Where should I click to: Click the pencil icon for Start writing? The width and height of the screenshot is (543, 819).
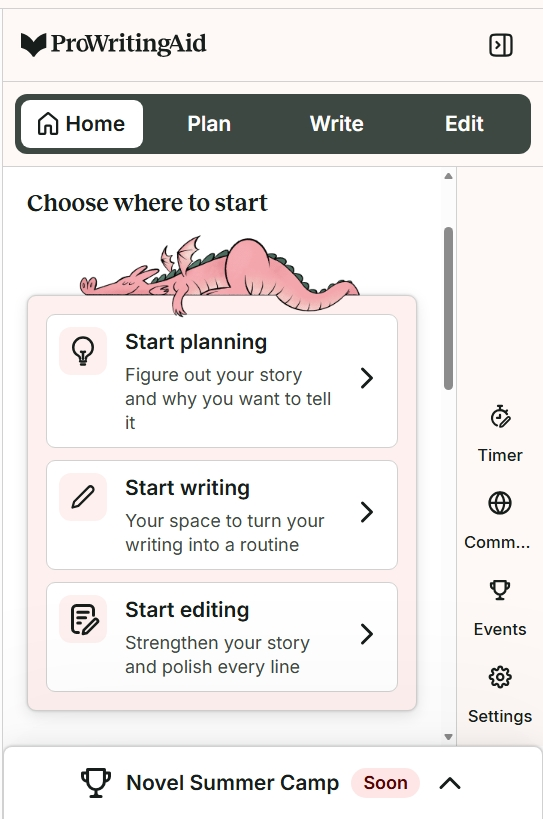tap(83, 497)
